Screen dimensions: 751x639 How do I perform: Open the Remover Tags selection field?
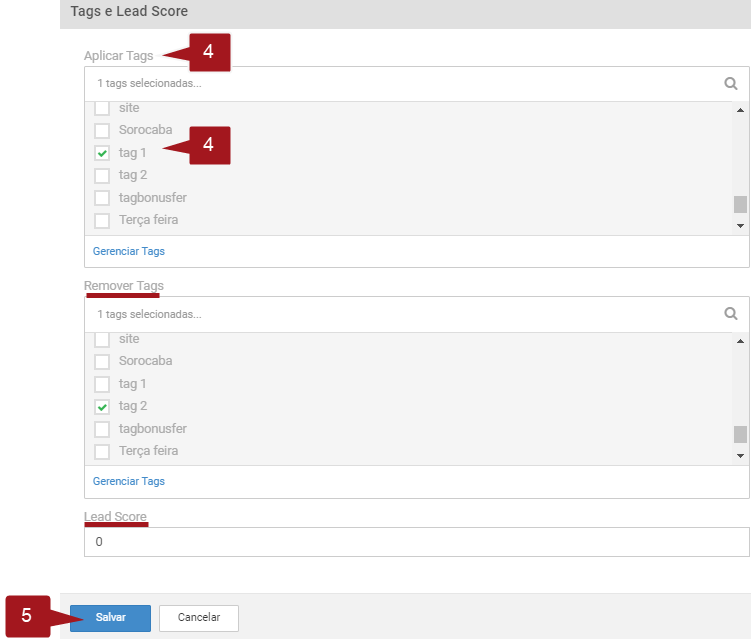(400, 314)
